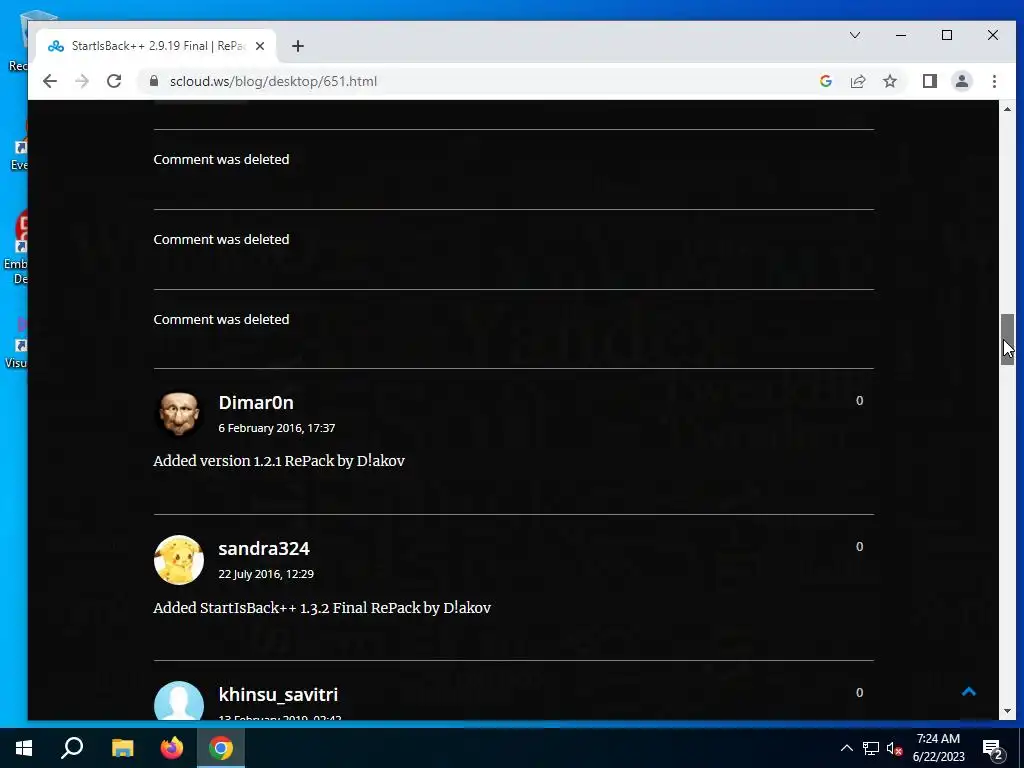Expand the tab search dropdown
Image resolution: width=1024 pixels, height=768 pixels.
point(854,35)
